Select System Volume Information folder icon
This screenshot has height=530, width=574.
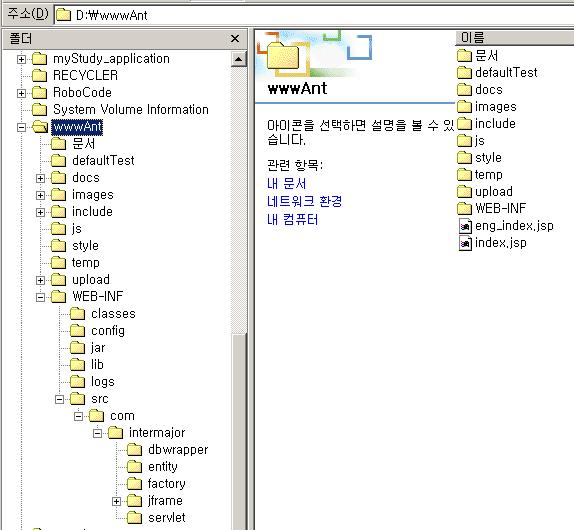click(40, 109)
